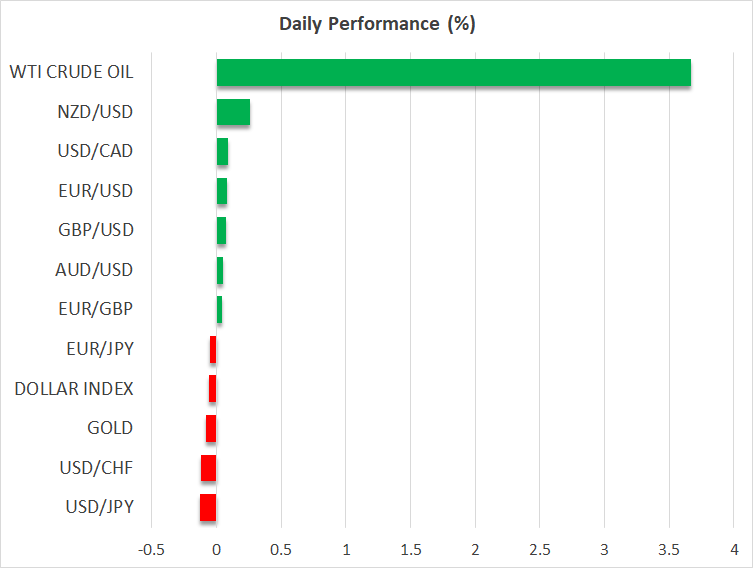
Task: Click the NZD/USD category label
Action: 96,112
